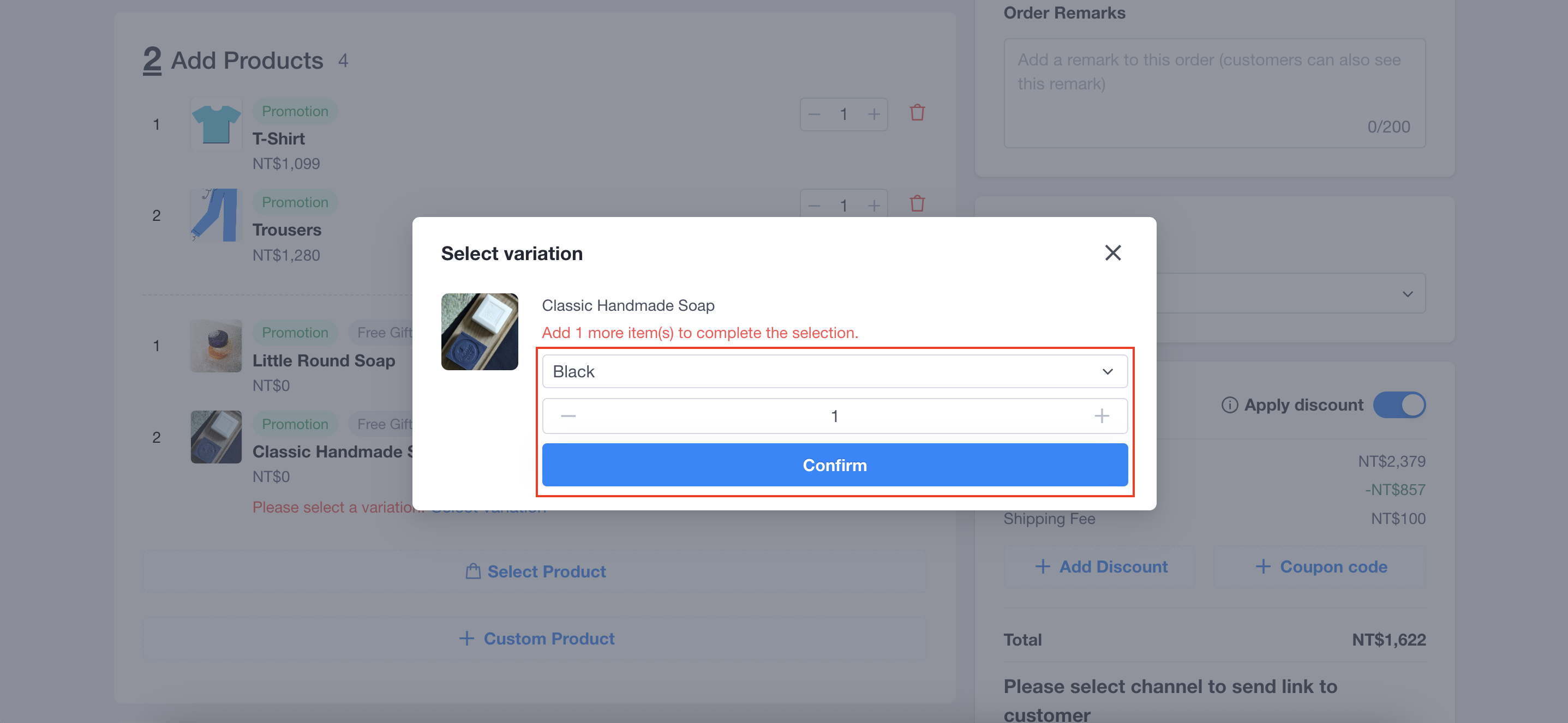Toggle the Apply discount switch

click(1399, 405)
